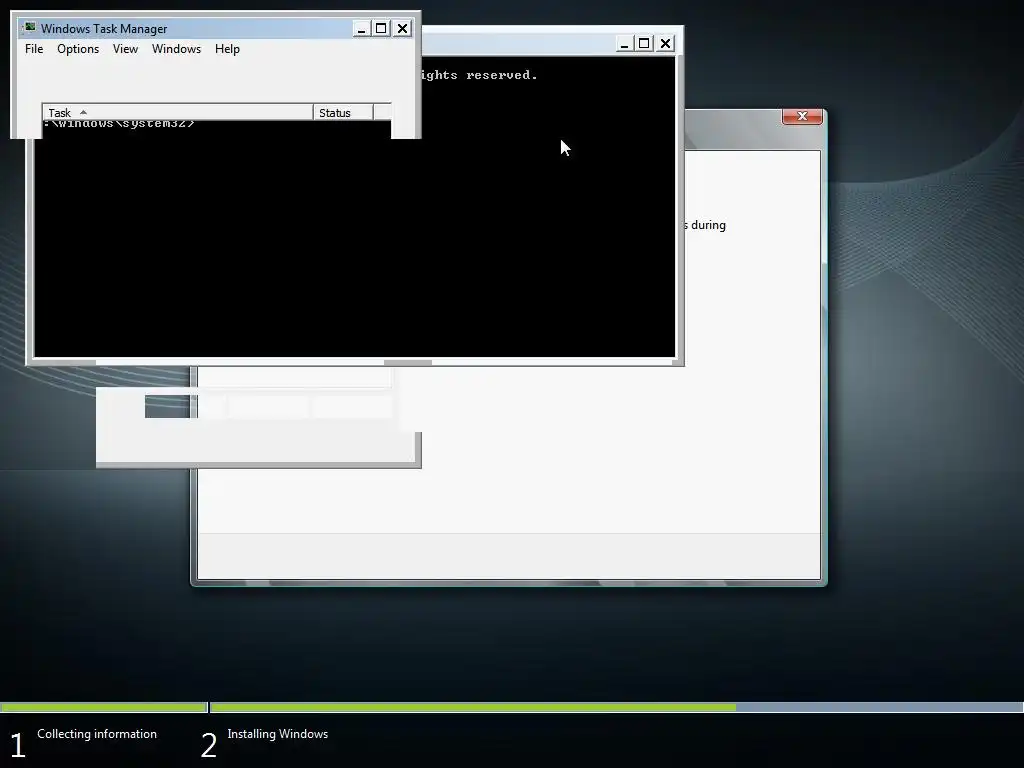Close the command prompt window
Screen dimensions: 1024x768
coord(665,43)
